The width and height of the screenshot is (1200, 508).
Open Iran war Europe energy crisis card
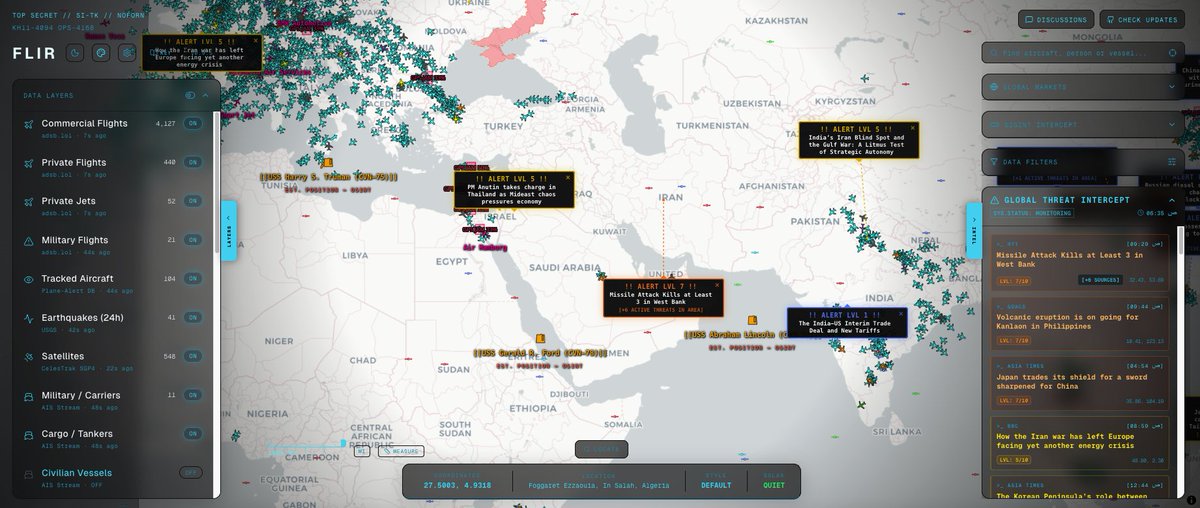(1080, 444)
